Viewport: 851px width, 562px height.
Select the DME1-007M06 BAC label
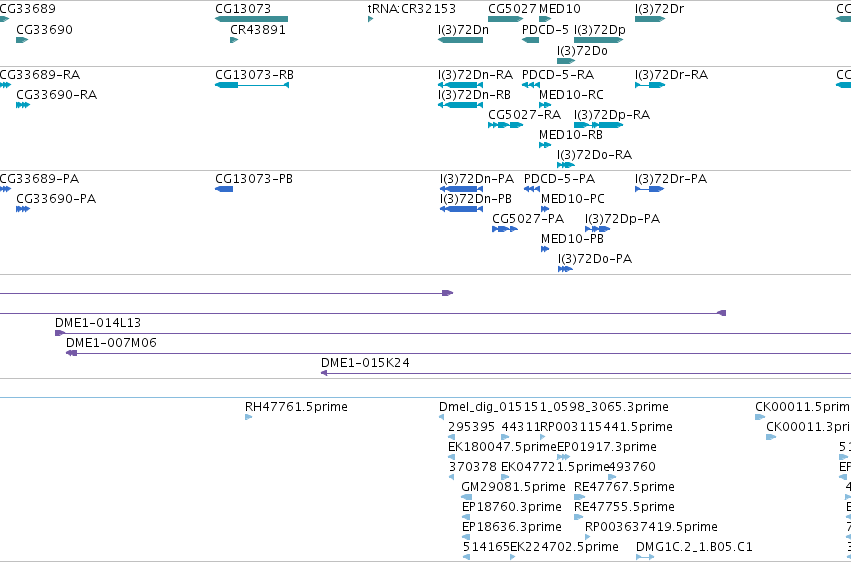111,343
